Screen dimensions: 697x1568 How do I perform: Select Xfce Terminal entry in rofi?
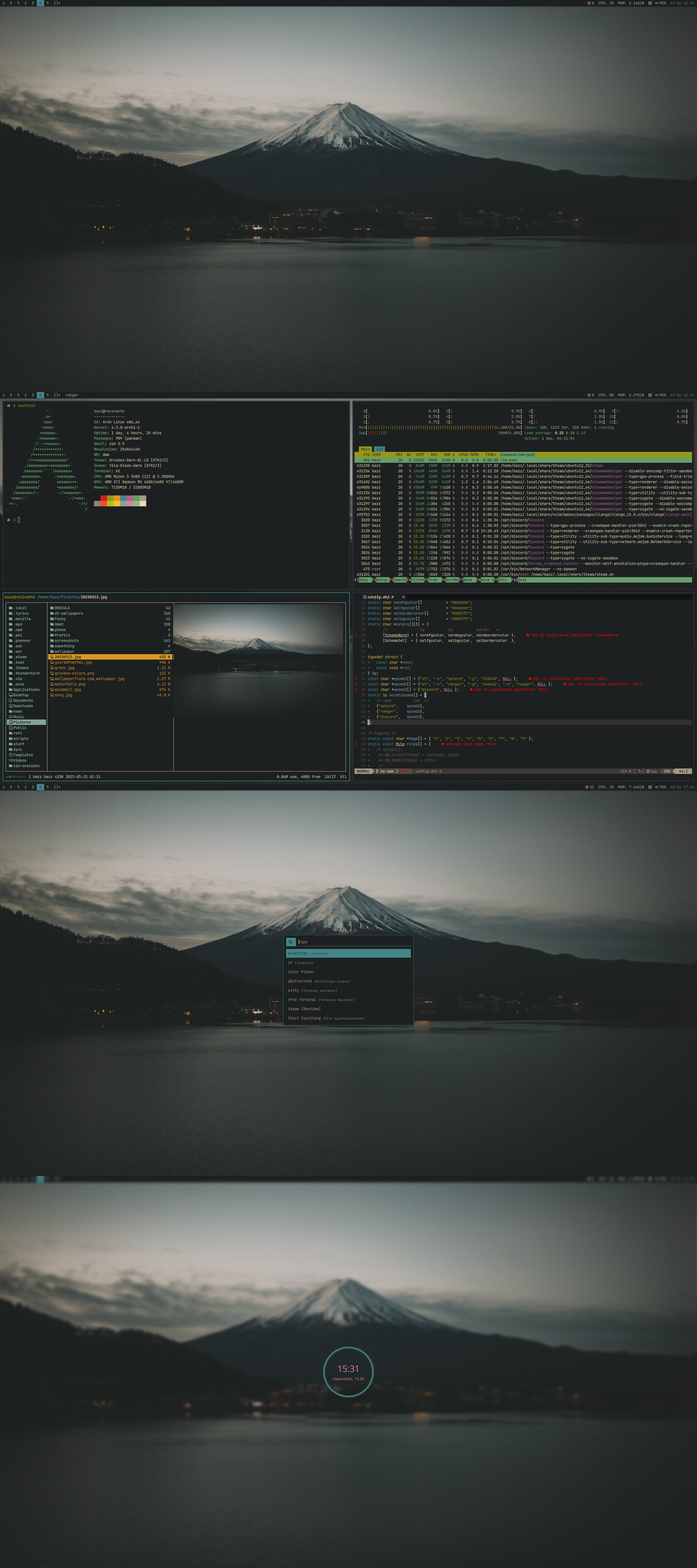348,1000
